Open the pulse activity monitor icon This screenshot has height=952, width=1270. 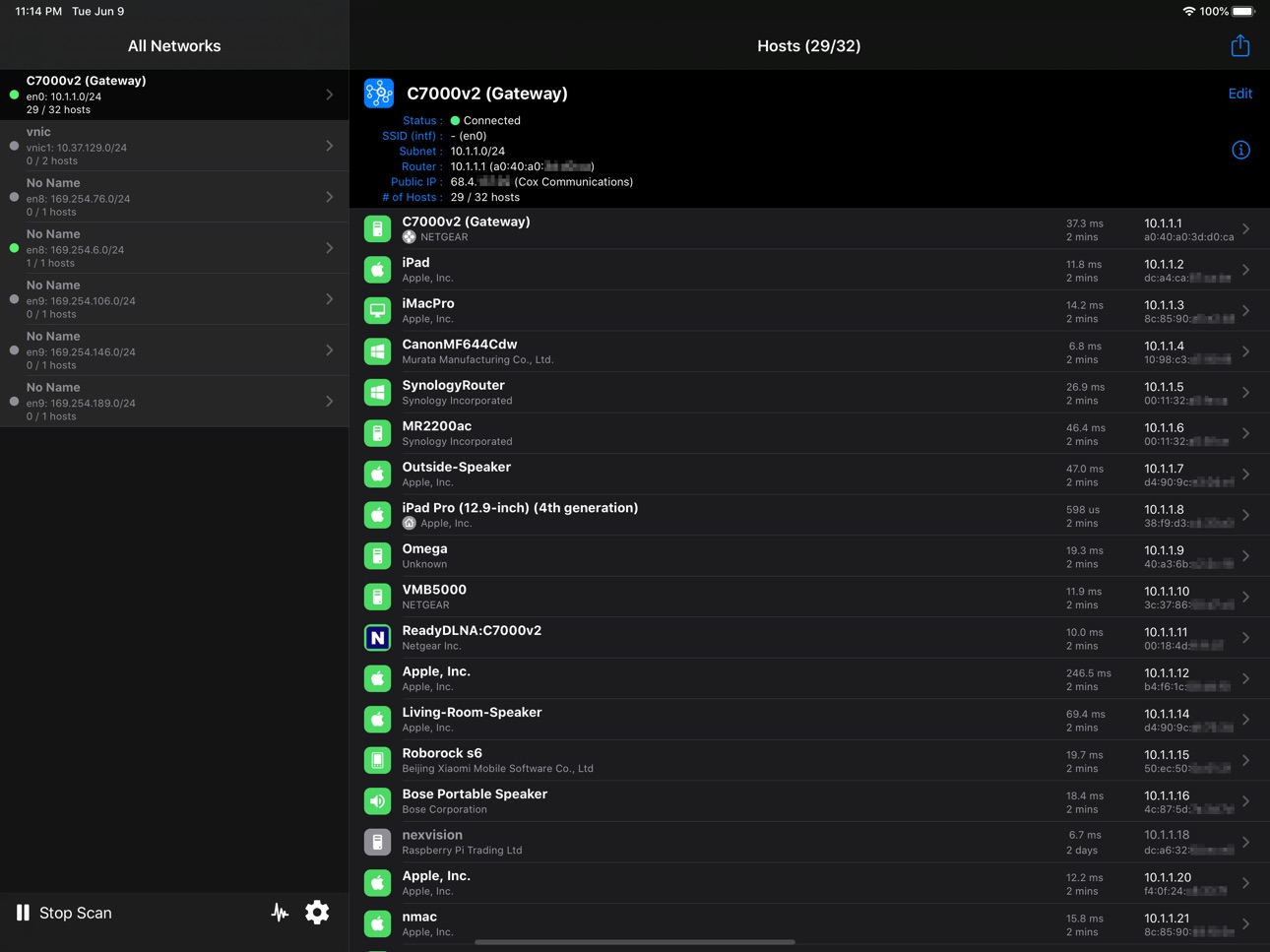coord(280,913)
